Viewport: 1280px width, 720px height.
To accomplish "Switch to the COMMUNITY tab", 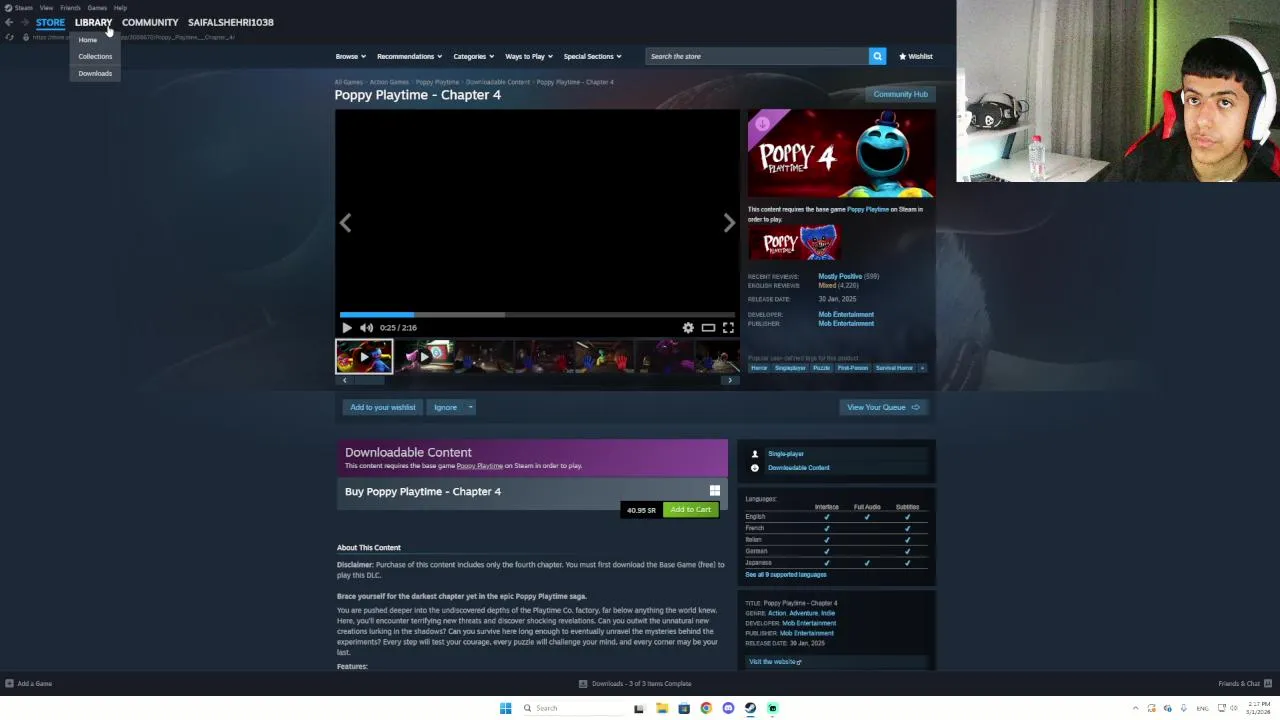I will pos(150,22).
